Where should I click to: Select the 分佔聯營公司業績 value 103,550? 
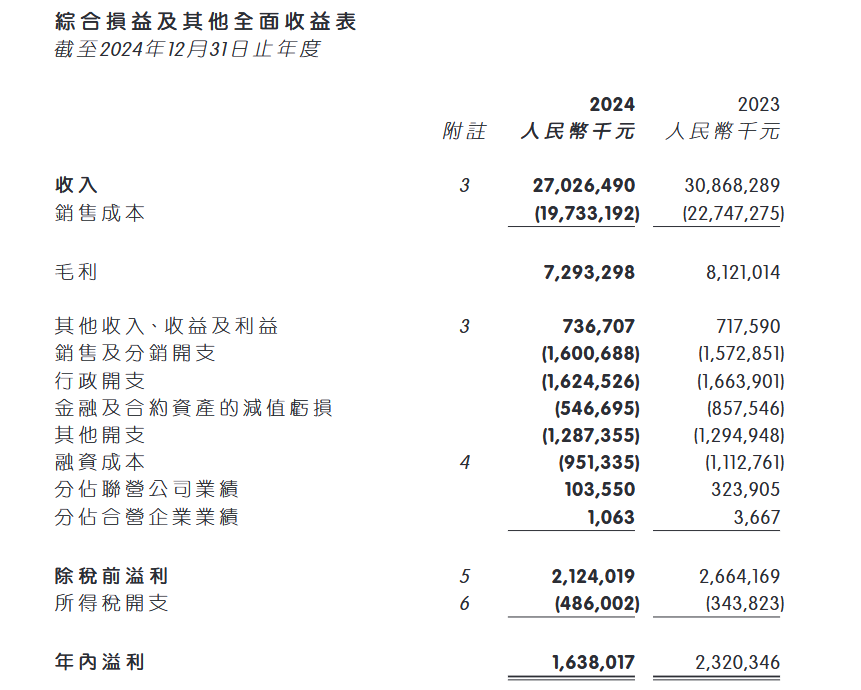tap(600, 489)
